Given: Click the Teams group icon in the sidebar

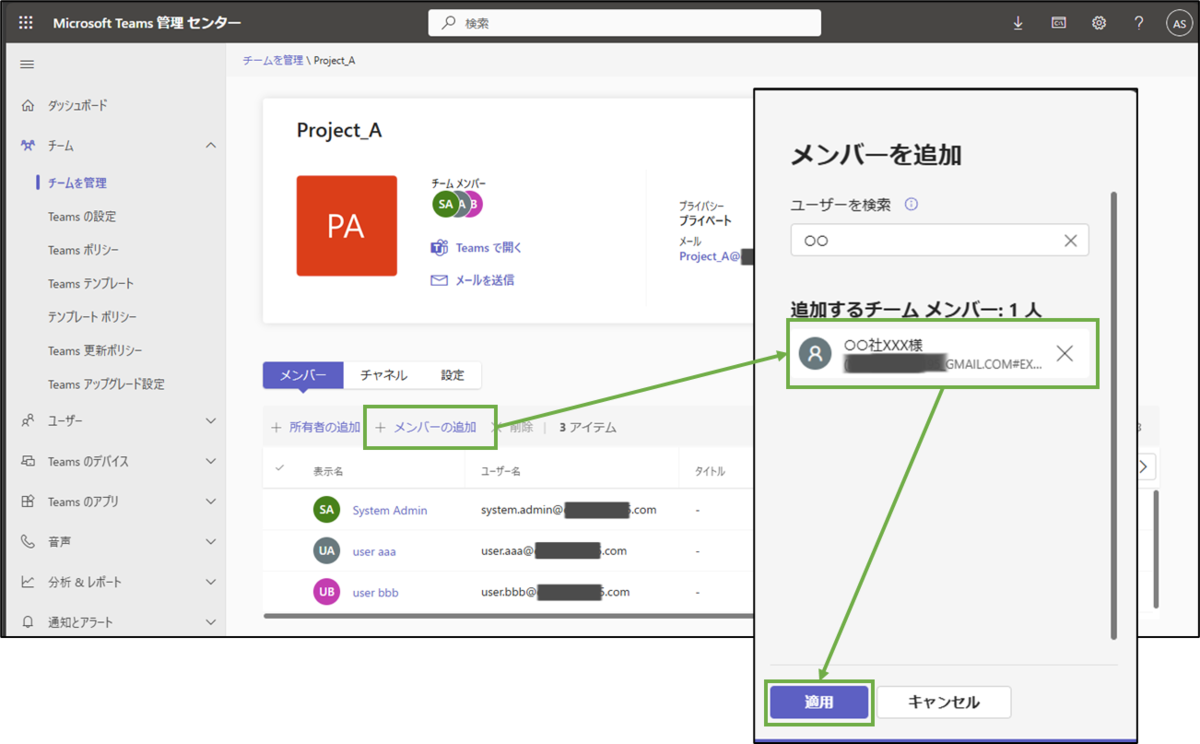Looking at the screenshot, I should [28, 145].
